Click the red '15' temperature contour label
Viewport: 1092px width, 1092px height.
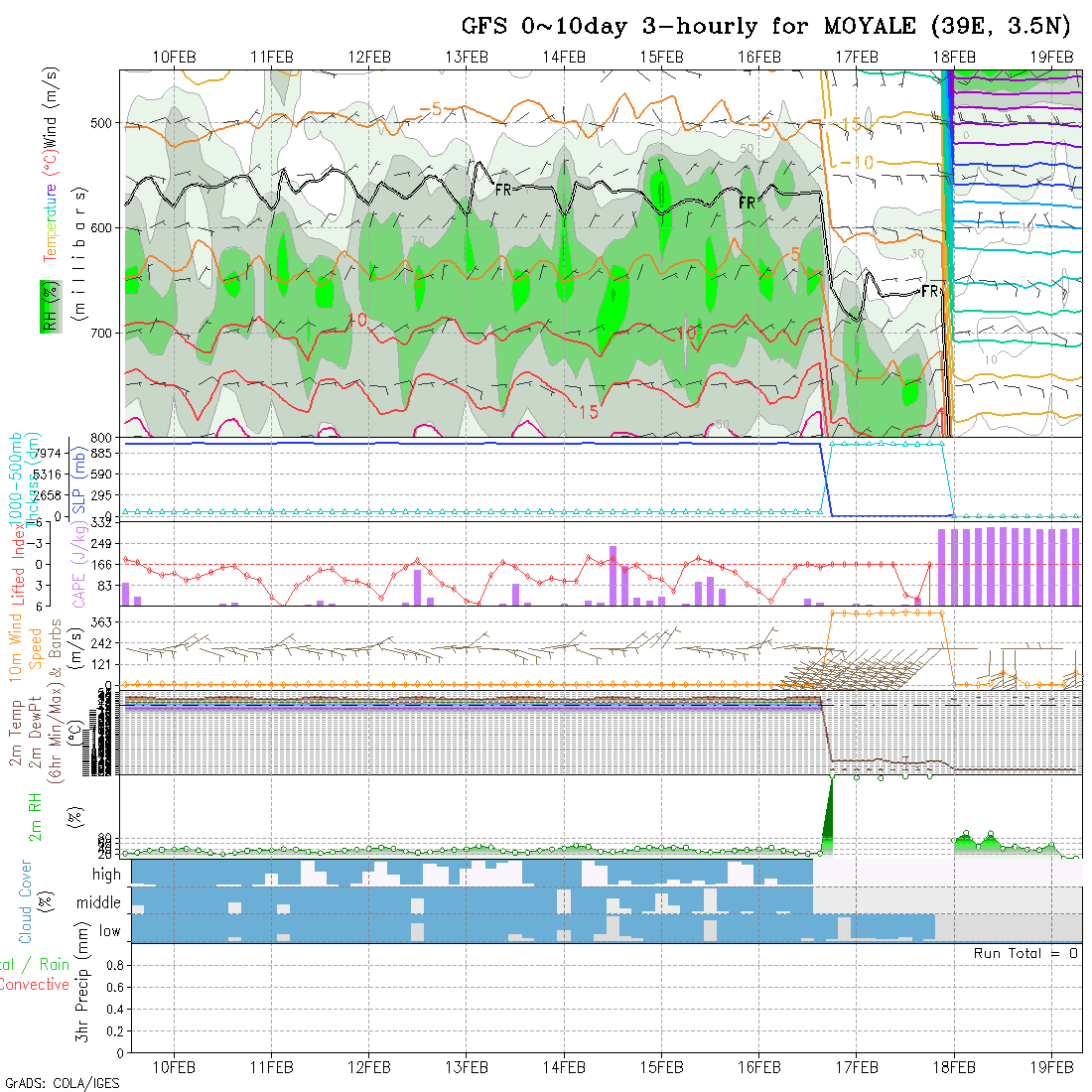pyautogui.click(x=589, y=412)
